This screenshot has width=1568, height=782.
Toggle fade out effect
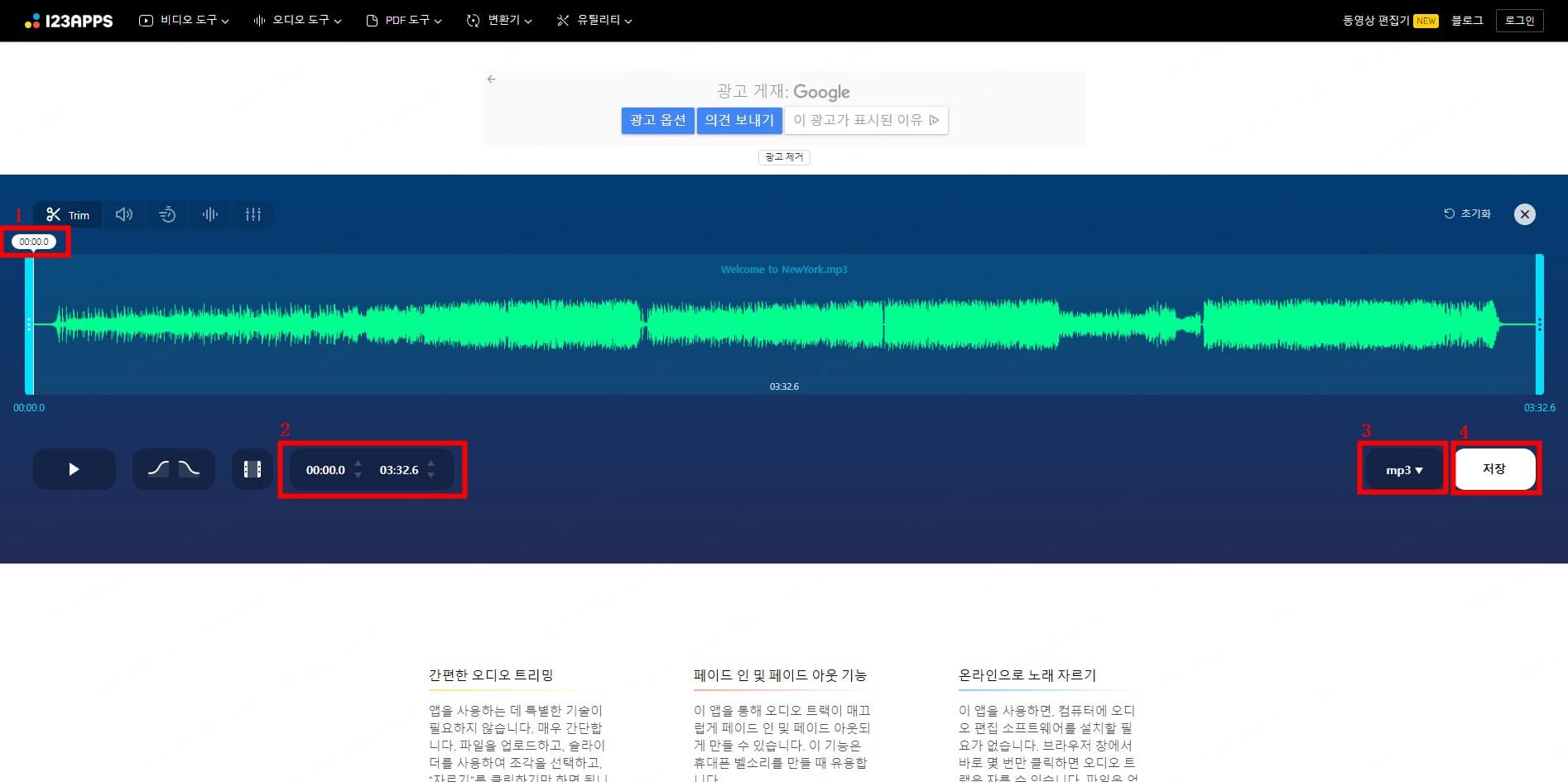(x=189, y=469)
